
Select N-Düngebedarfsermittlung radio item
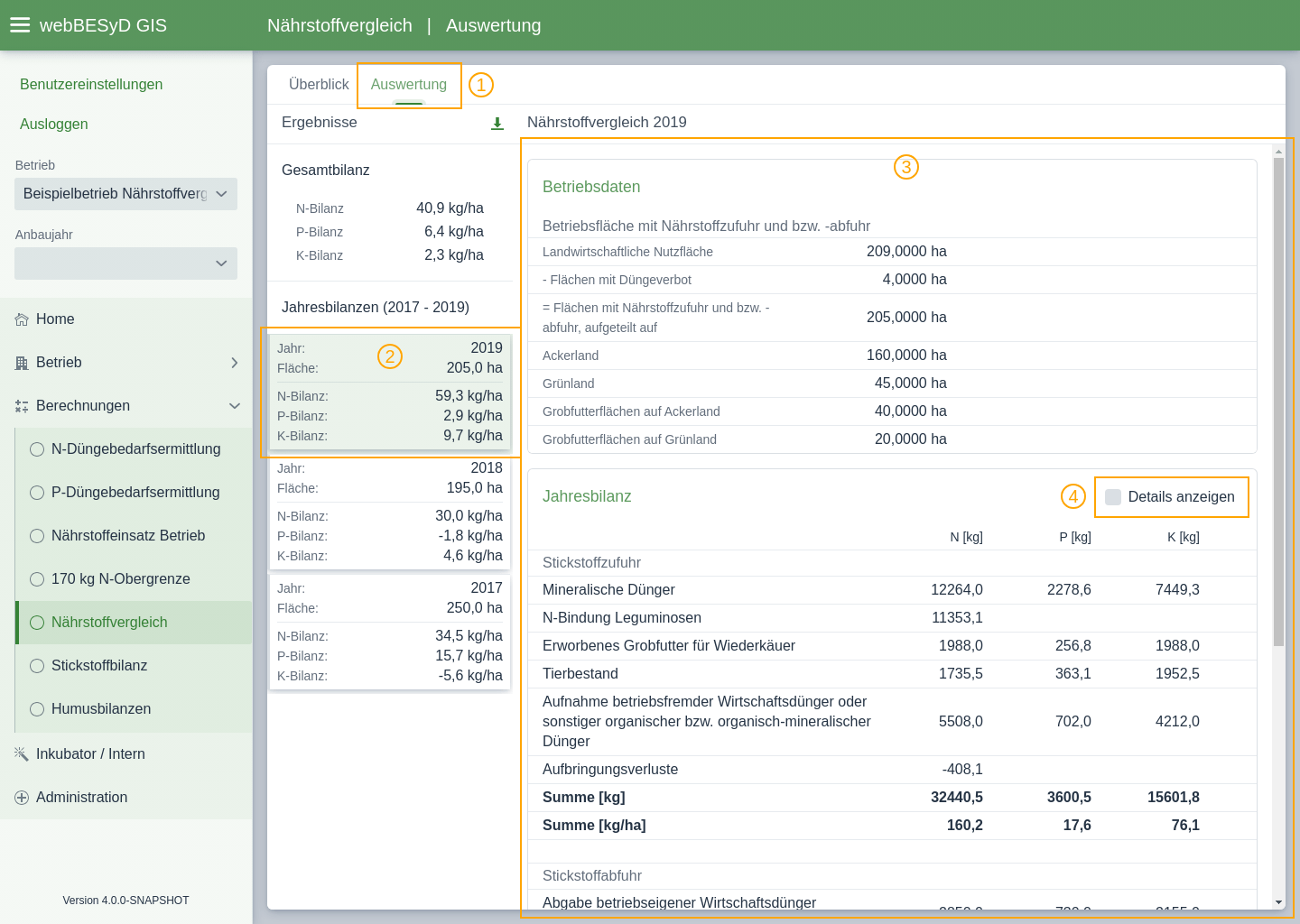pos(134,449)
